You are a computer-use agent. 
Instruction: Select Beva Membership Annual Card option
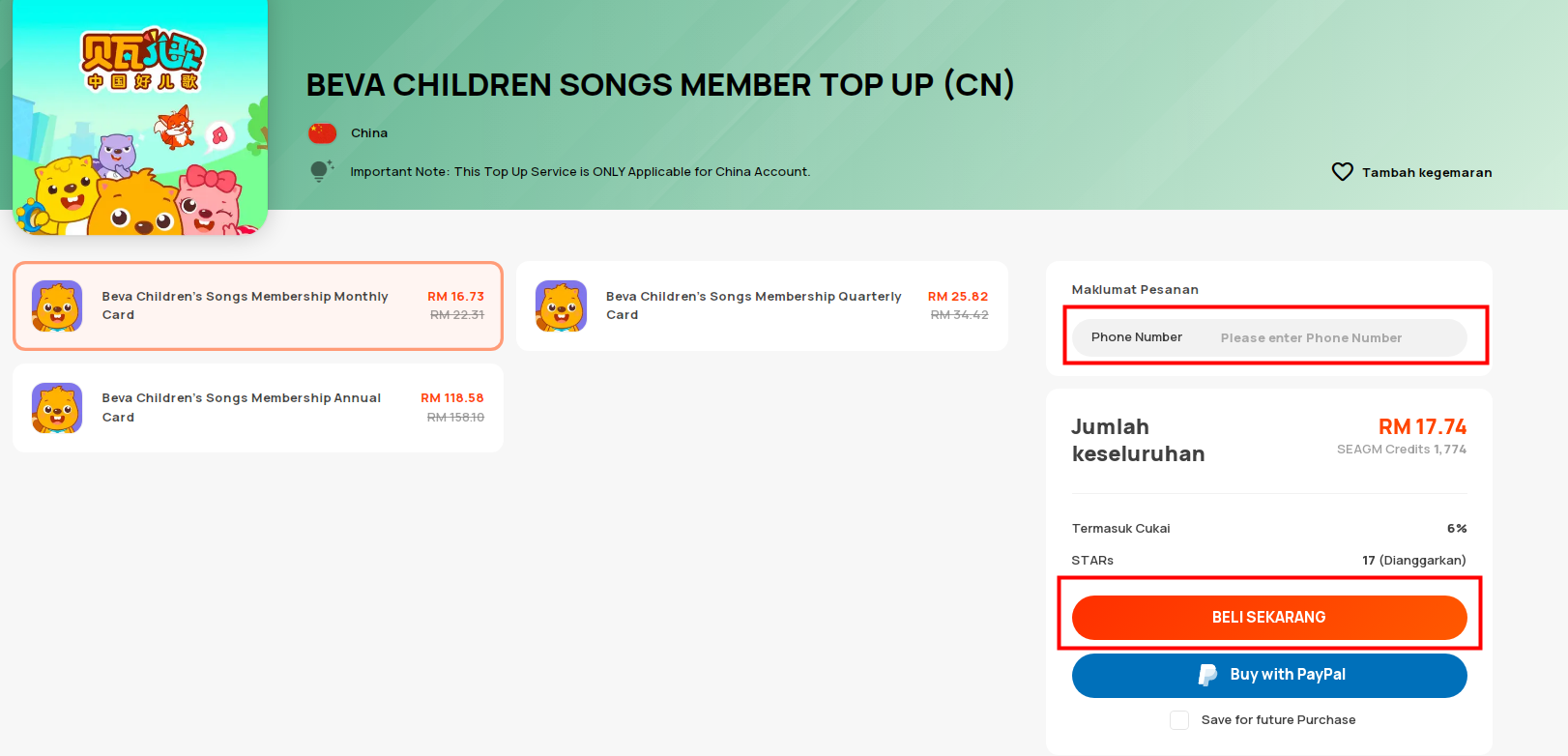click(258, 408)
